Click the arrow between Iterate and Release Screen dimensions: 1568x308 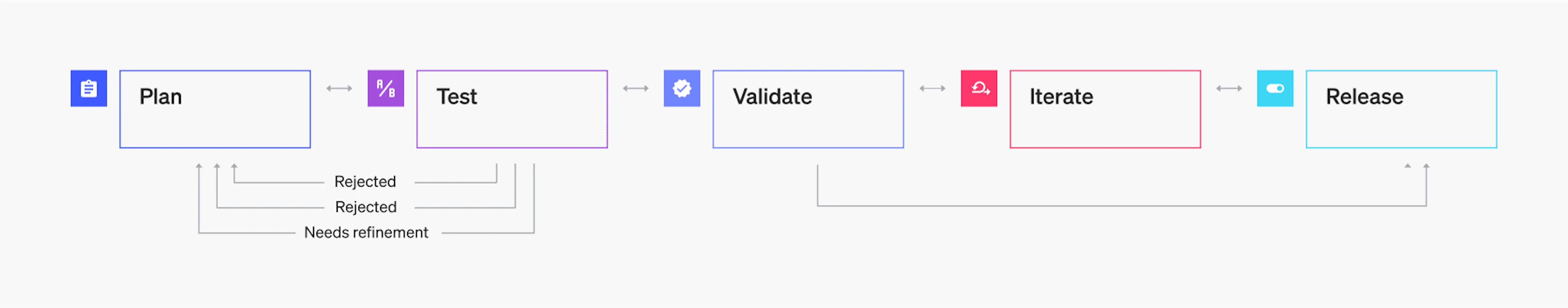[1228, 88]
